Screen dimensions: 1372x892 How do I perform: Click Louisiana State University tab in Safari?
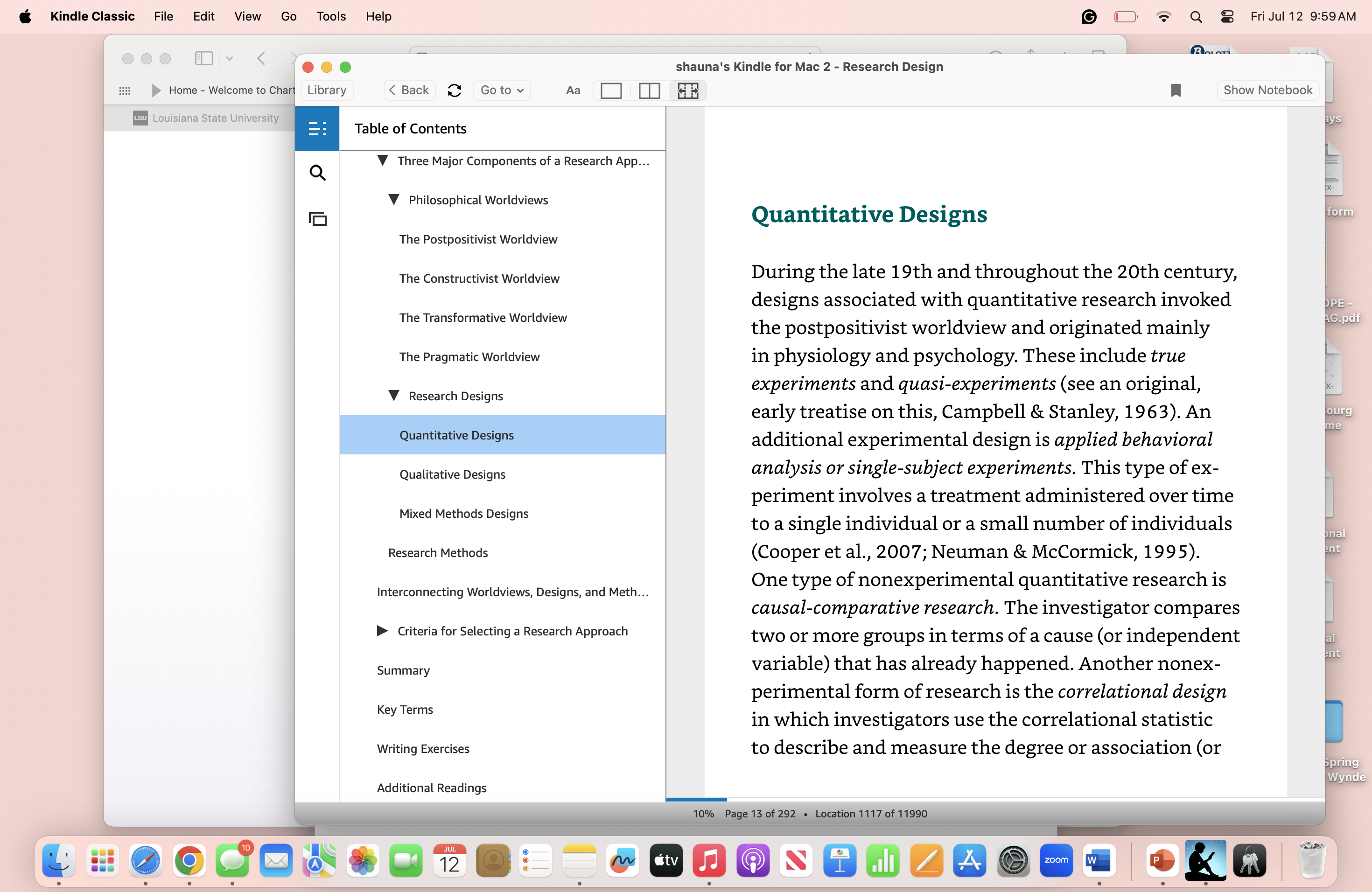[x=206, y=118]
